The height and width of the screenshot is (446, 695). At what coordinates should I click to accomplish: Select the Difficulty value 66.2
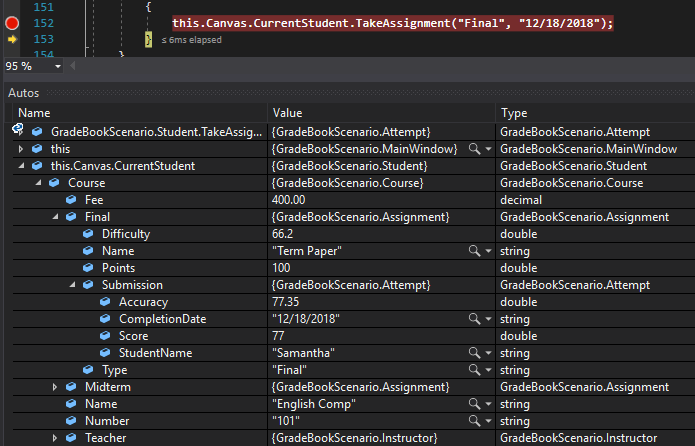[282, 234]
